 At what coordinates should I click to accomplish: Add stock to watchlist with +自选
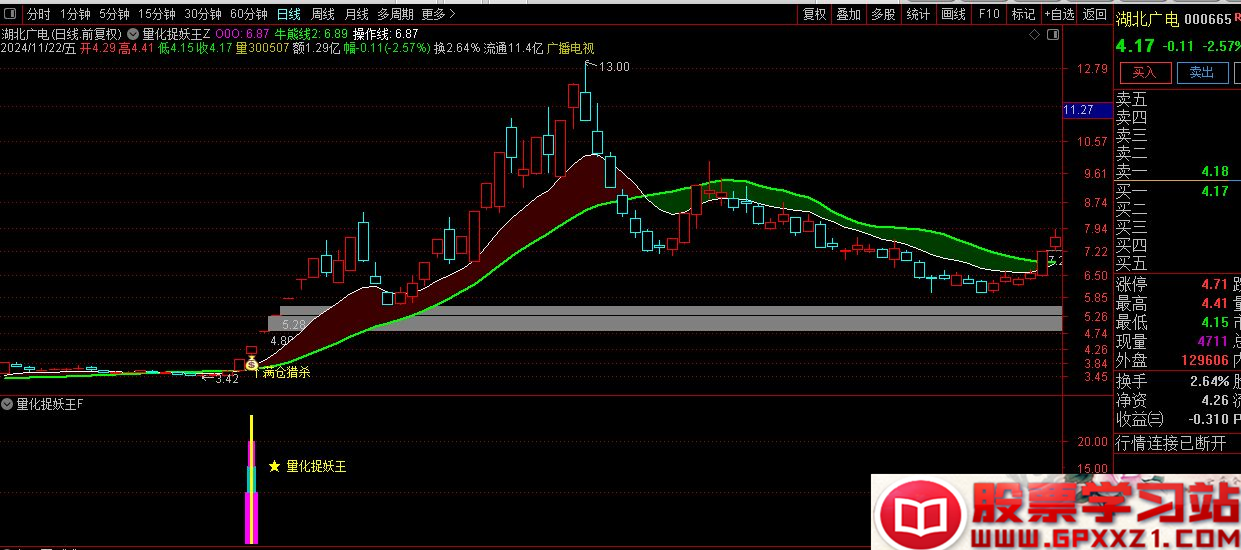(1059, 14)
